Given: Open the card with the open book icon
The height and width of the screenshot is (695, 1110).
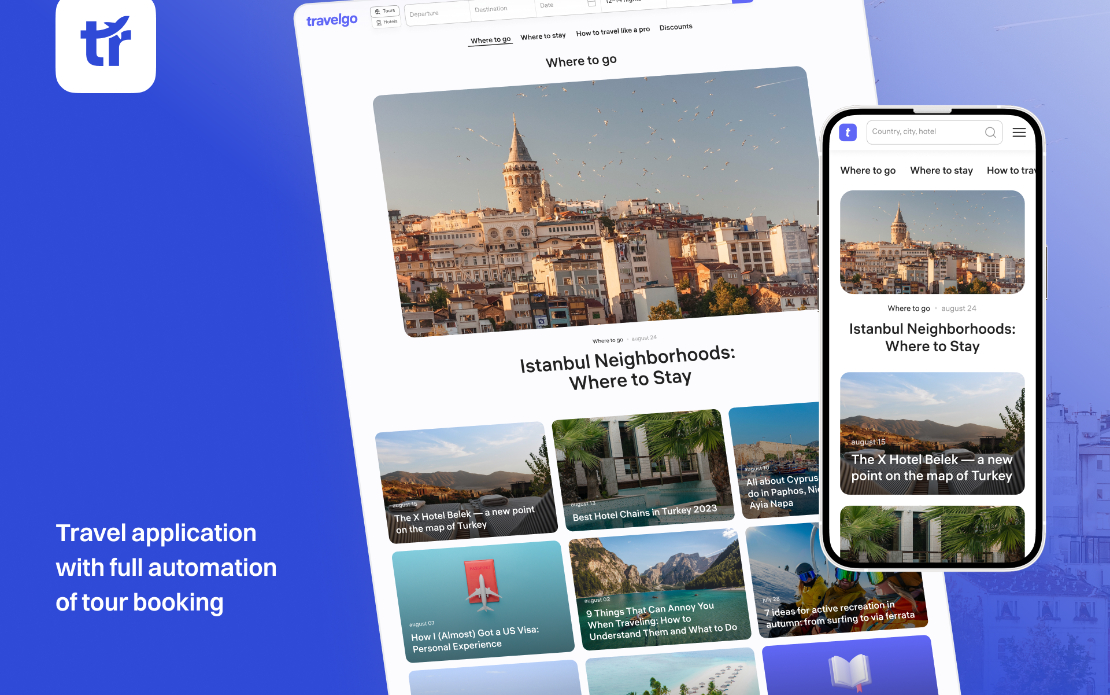Looking at the screenshot, I should 849,665.
